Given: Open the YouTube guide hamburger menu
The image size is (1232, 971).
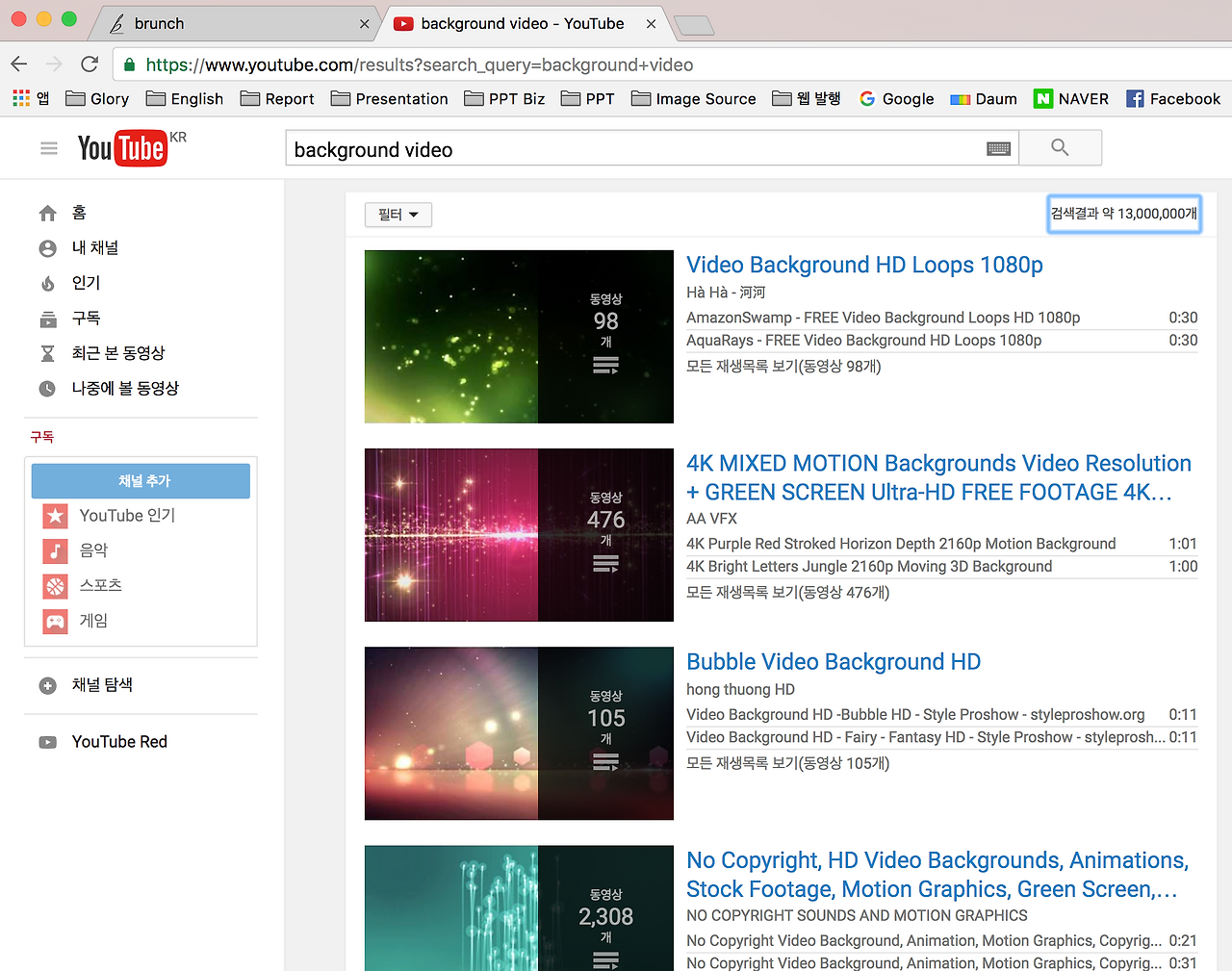Looking at the screenshot, I should tap(49, 148).
